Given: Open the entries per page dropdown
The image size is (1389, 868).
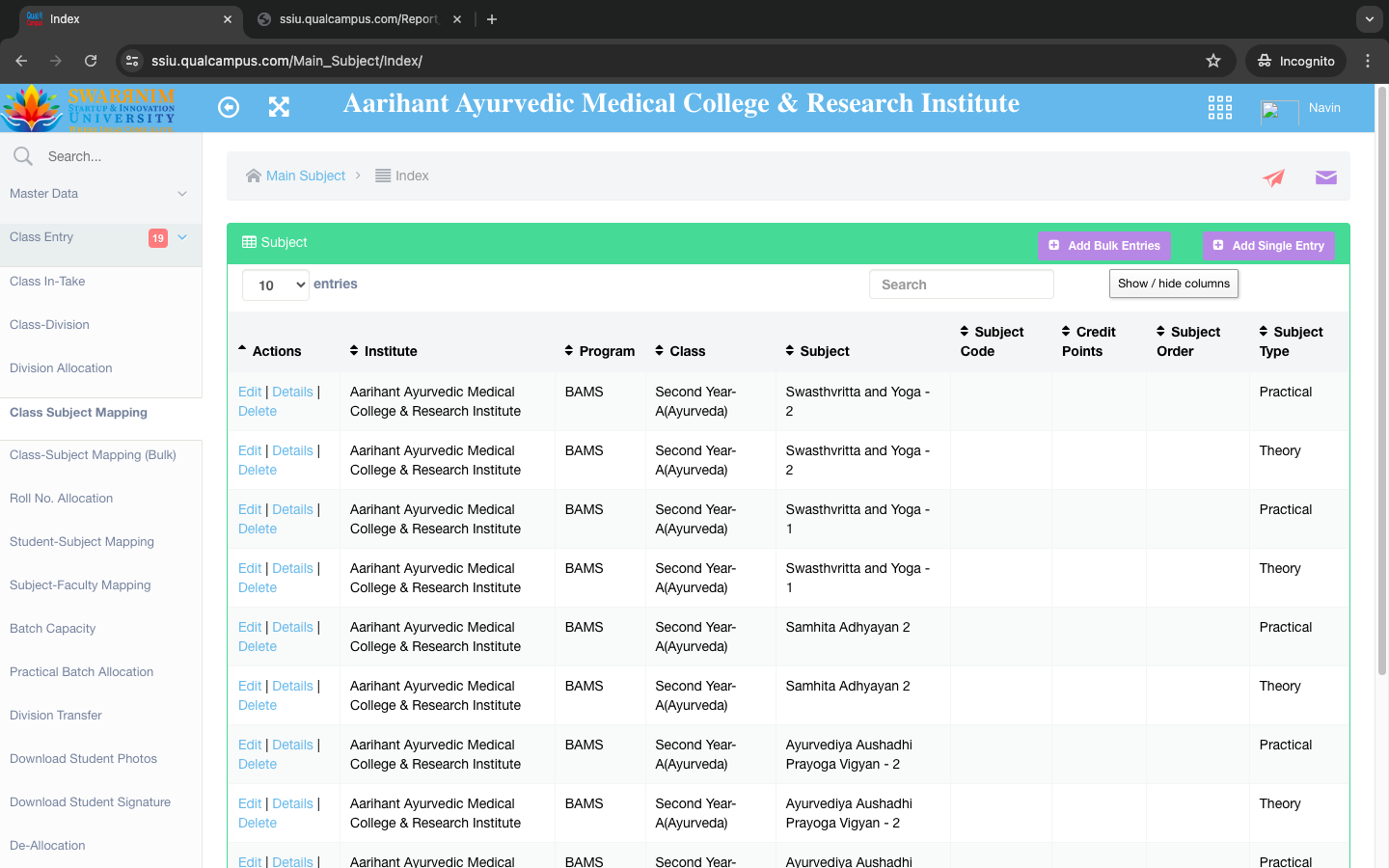Looking at the screenshot, I should coord(276,285).
